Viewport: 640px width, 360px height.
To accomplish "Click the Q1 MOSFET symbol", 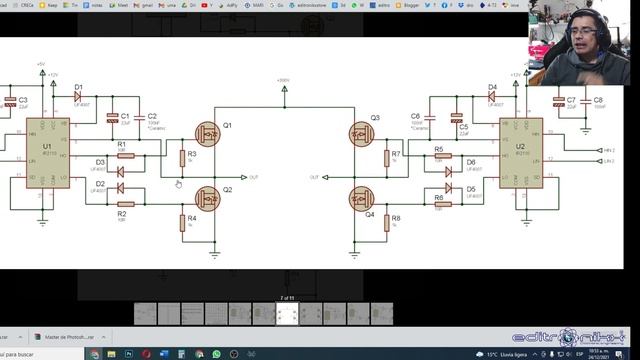I will click(208, 134).
